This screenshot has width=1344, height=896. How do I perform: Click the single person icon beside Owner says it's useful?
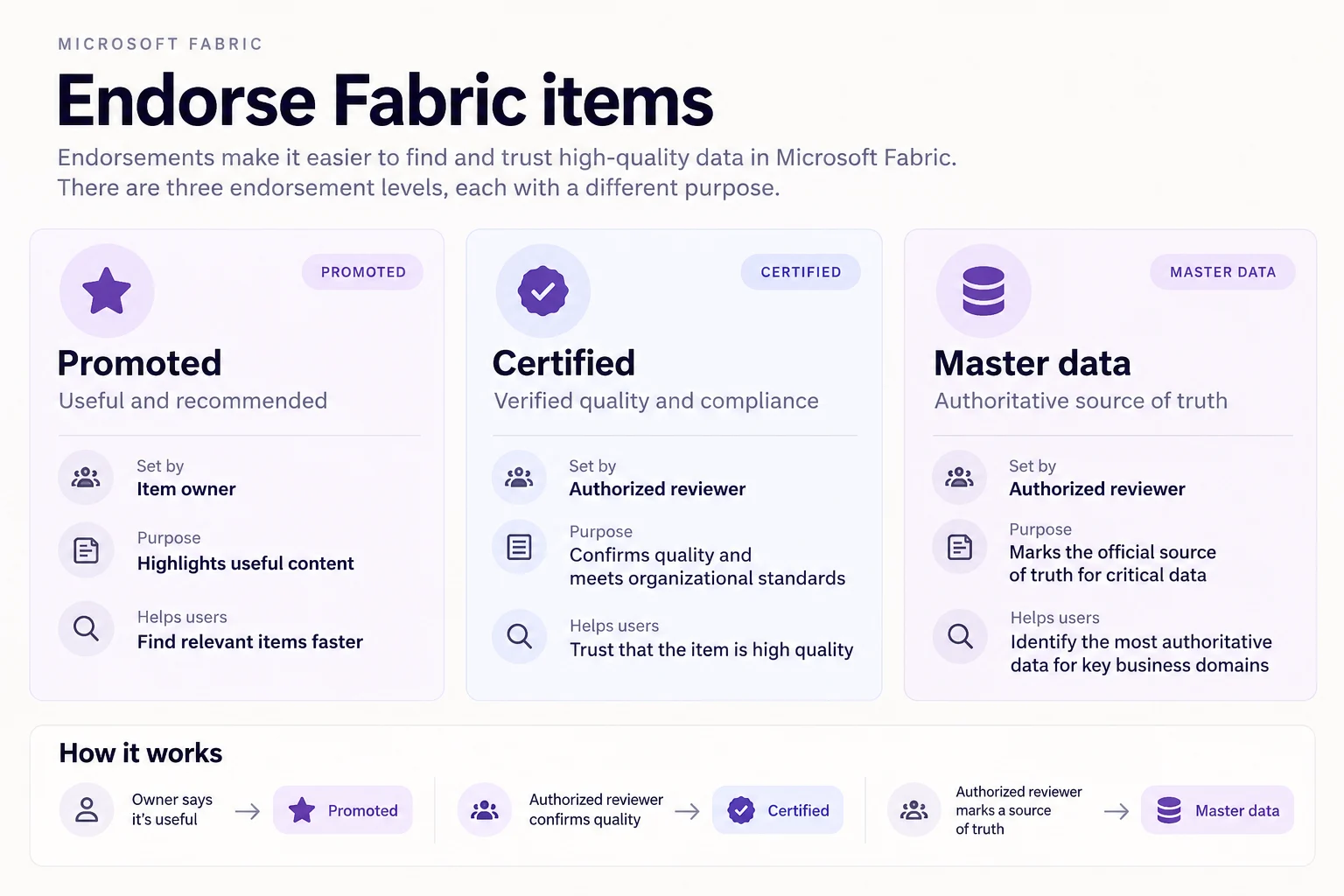[87, 809]
